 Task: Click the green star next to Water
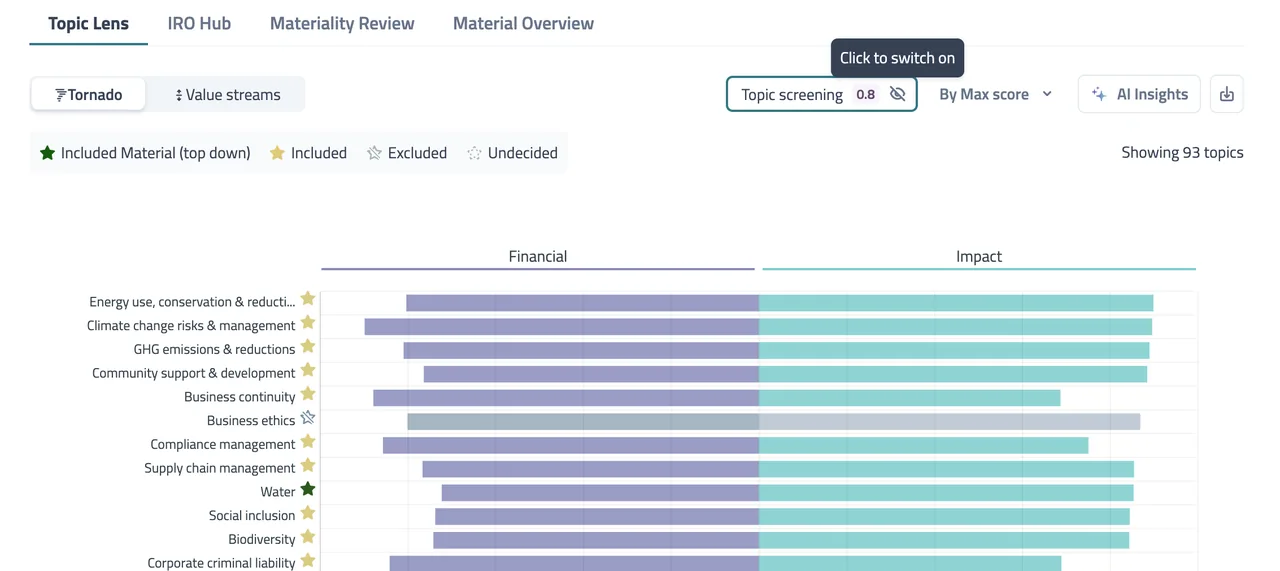[308, 489]
